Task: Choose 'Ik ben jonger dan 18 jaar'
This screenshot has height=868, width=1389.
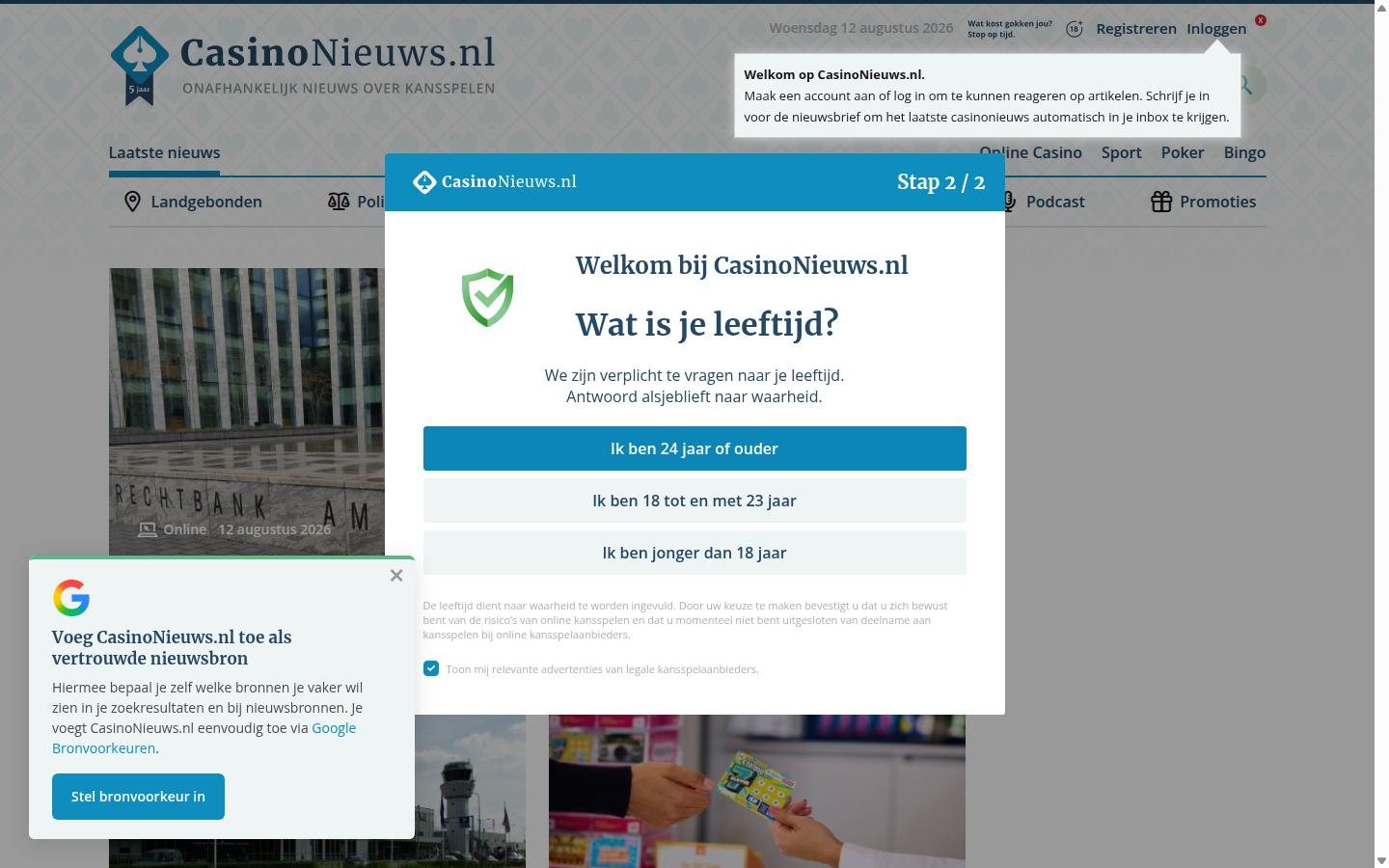Action: pos(694,553)
